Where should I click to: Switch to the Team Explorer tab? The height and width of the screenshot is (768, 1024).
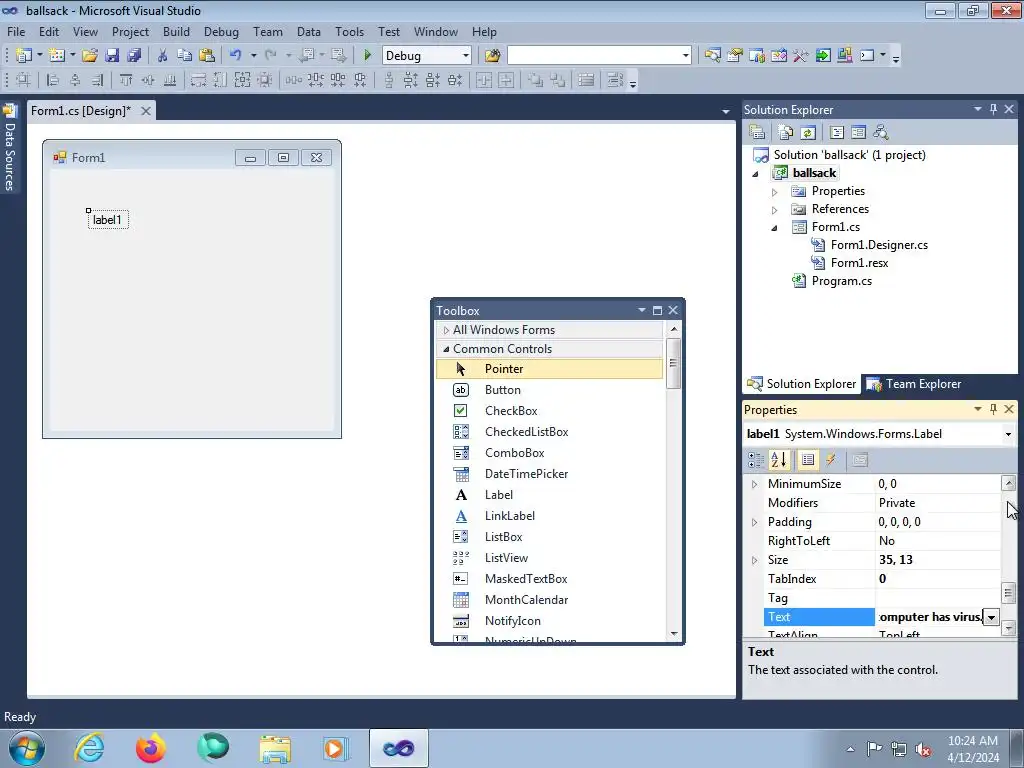pos(914,384)
